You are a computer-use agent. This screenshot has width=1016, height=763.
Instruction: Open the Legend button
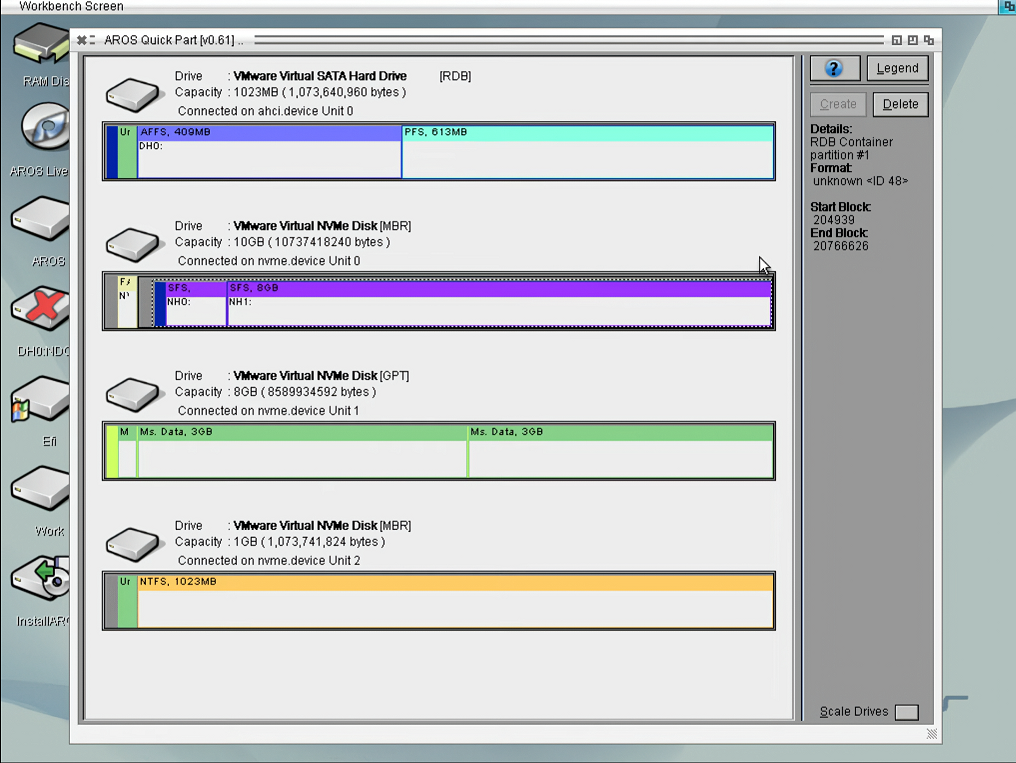click(x=897, y=68)
